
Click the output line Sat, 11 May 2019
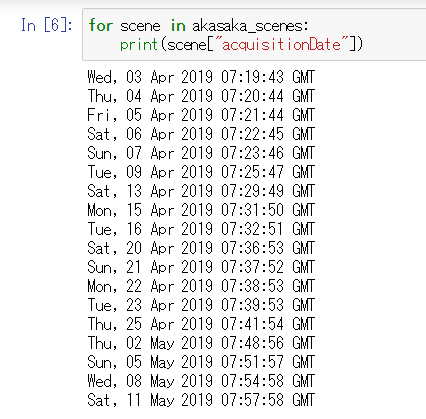coord(201,400)
